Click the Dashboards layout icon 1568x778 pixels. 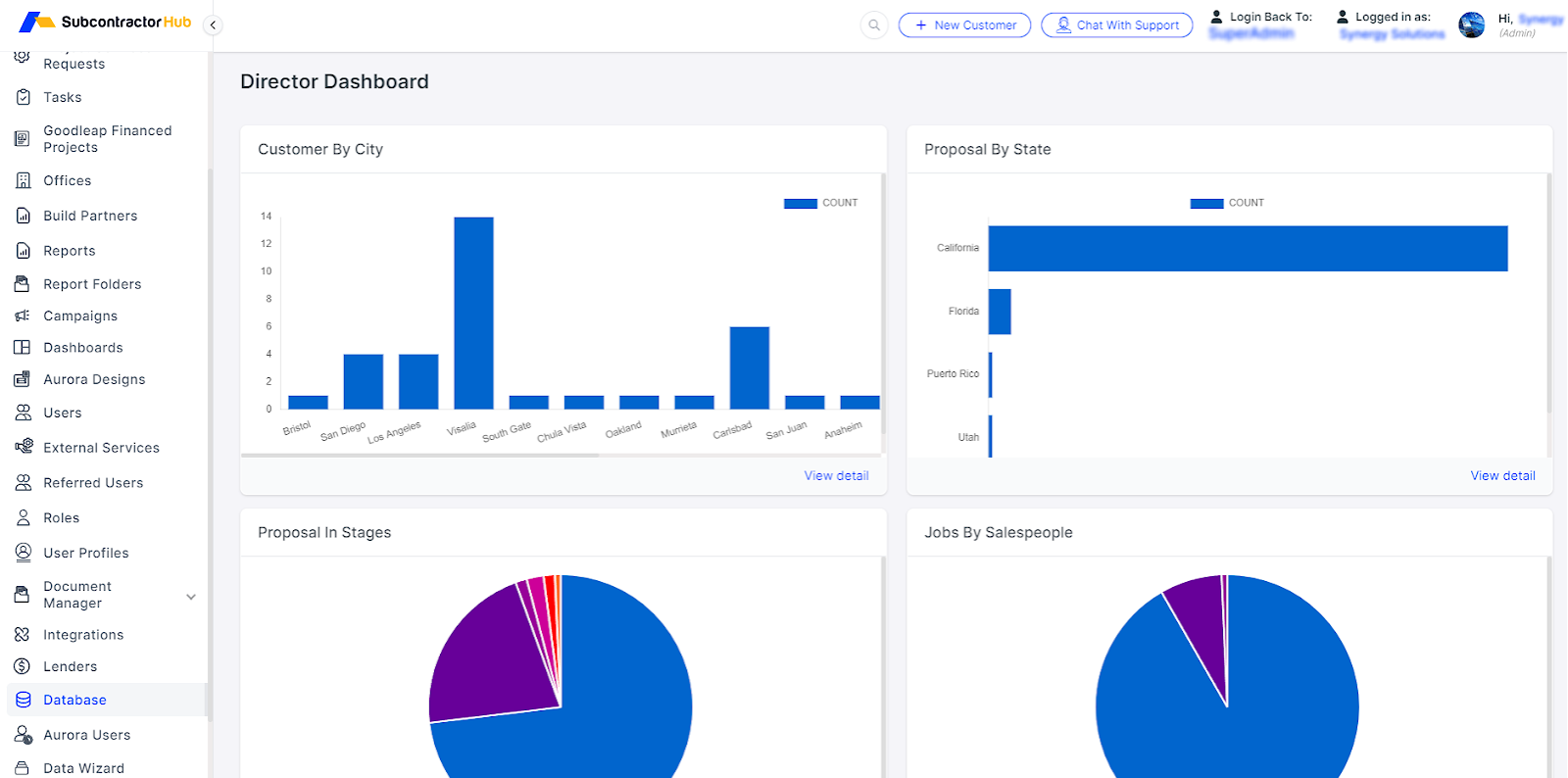[23, 347]
